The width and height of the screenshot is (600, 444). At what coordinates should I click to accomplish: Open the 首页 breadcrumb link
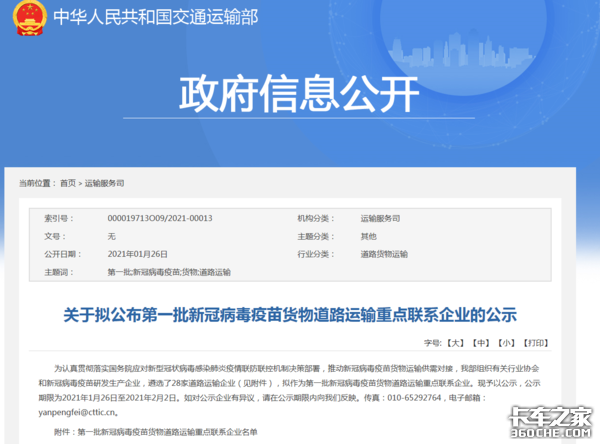67,183
